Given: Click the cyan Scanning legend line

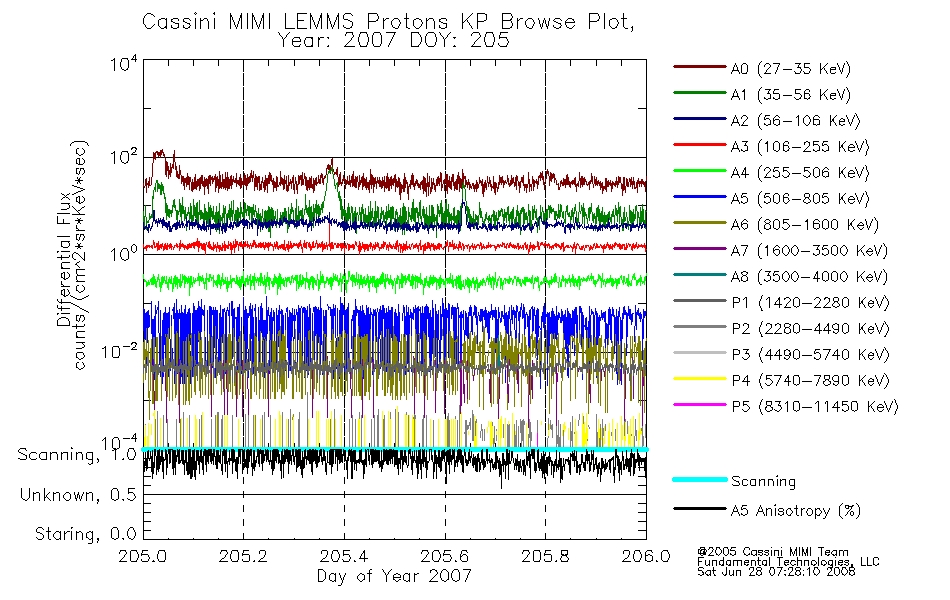Looking at the screenshot, I should pyautogui.click(x=700, y=479).
